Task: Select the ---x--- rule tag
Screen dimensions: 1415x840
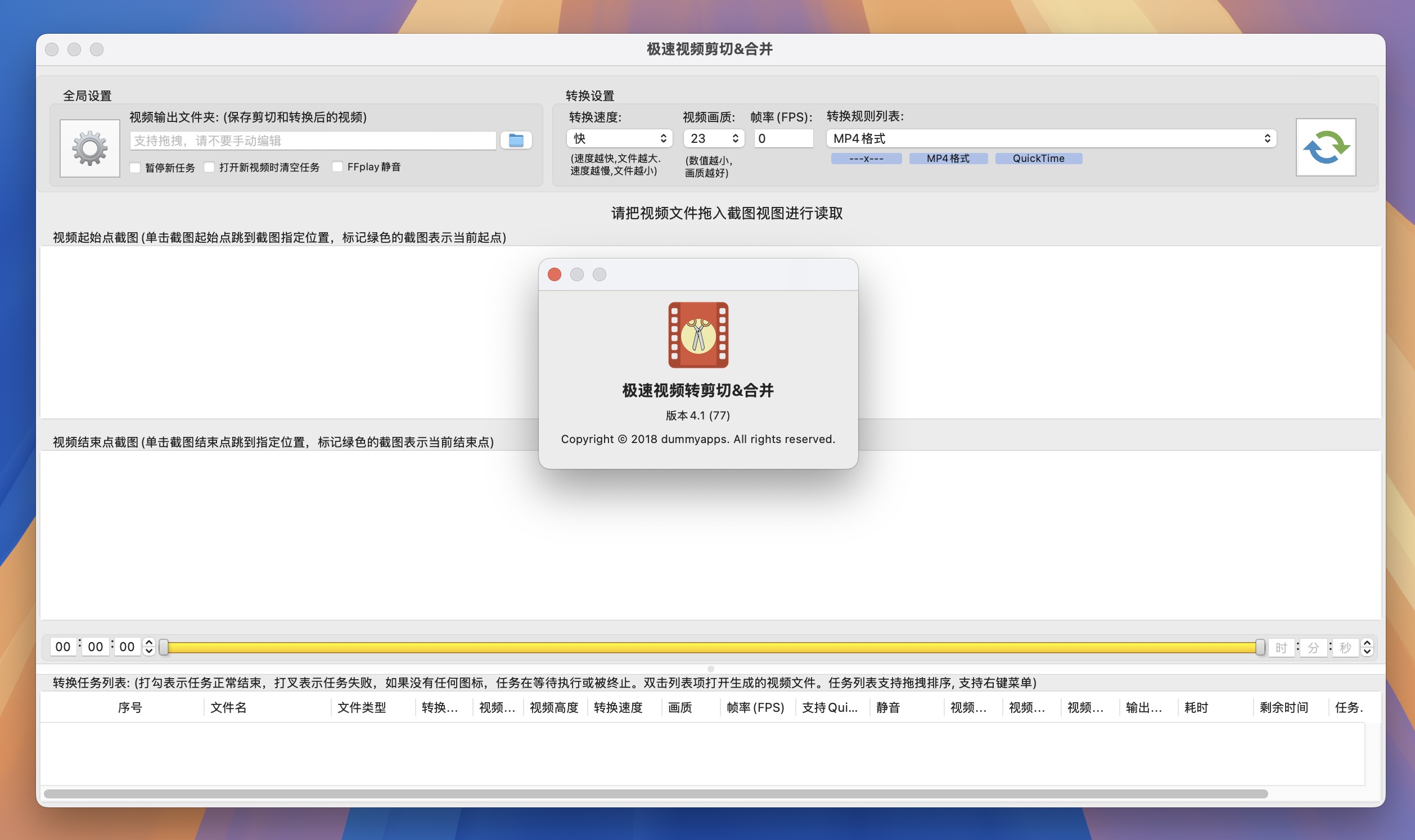Action: 866,159
